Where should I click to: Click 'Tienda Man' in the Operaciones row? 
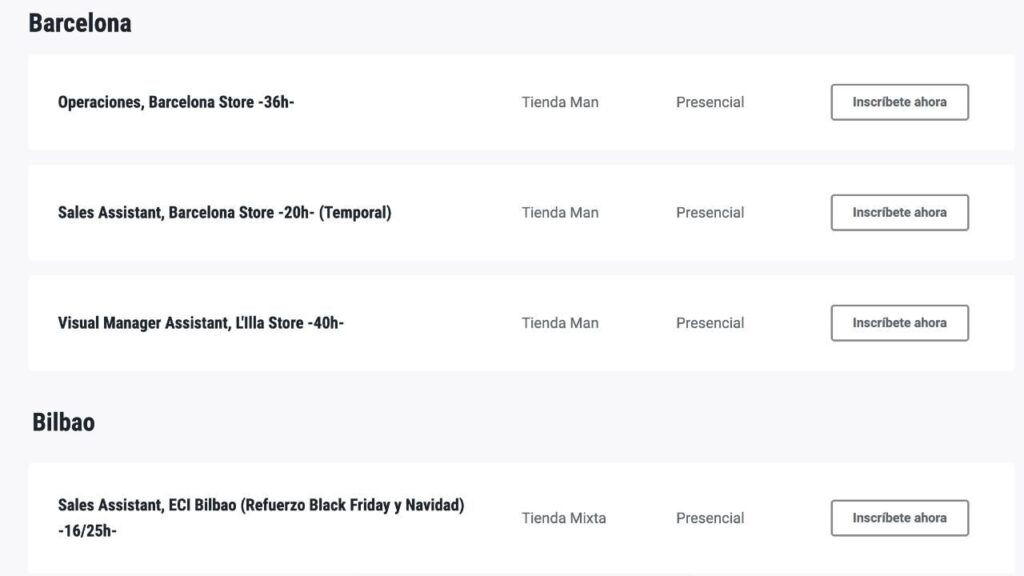tap(560, 102)
